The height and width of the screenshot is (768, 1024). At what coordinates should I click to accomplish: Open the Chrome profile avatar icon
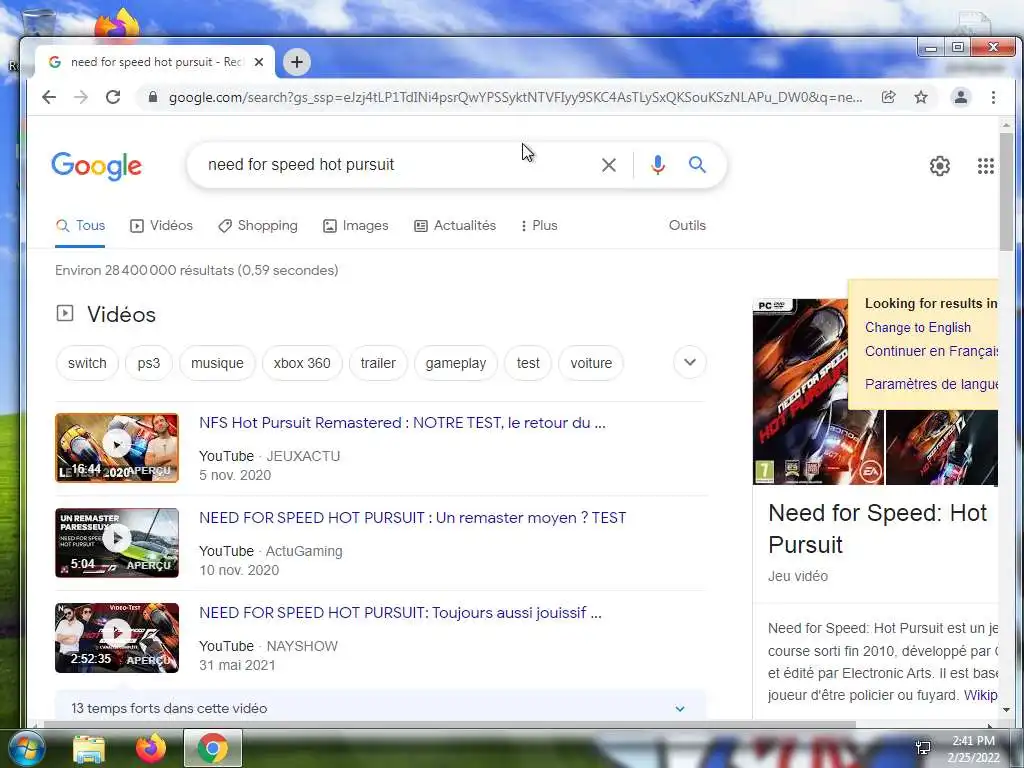tap(961, 97)
